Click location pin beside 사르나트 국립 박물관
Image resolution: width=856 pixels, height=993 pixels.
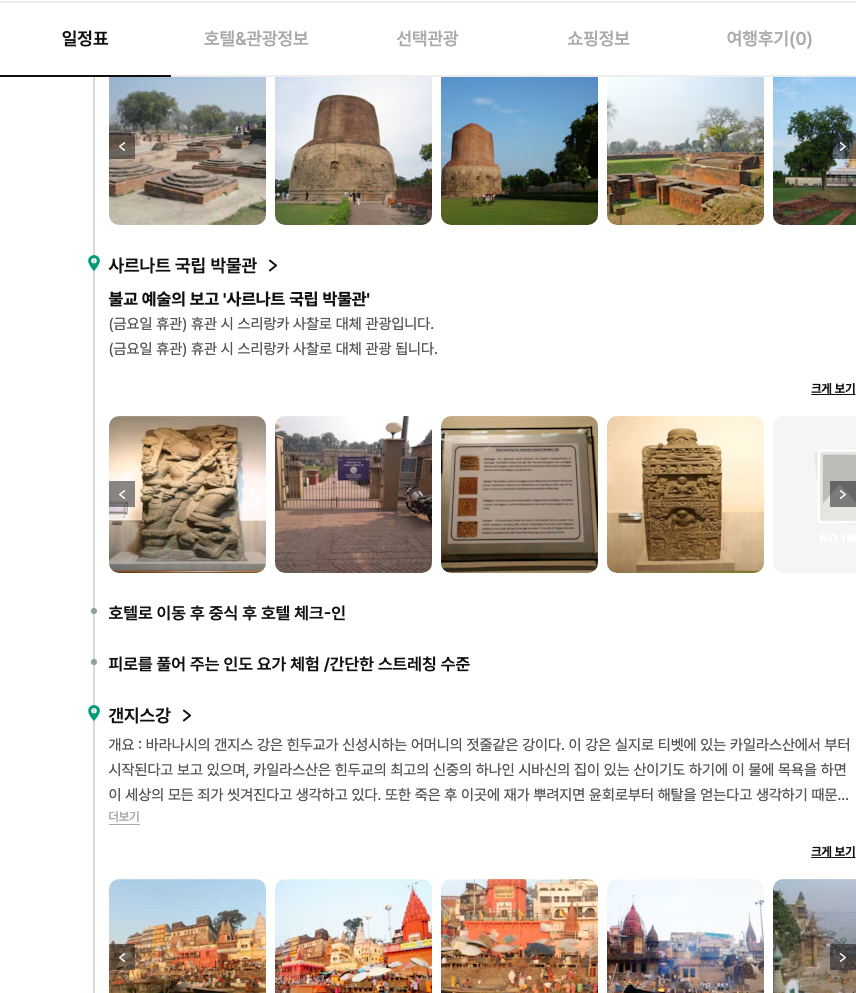[94, 264]
